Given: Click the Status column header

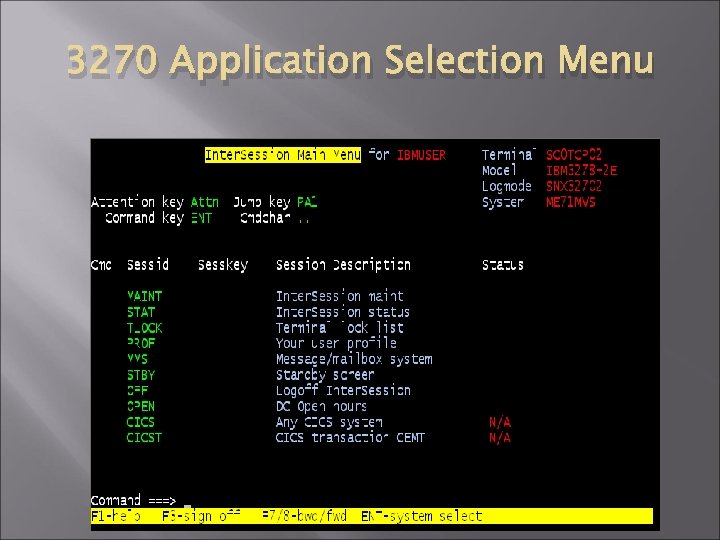Looking at the screenshot, I should 503,265.
